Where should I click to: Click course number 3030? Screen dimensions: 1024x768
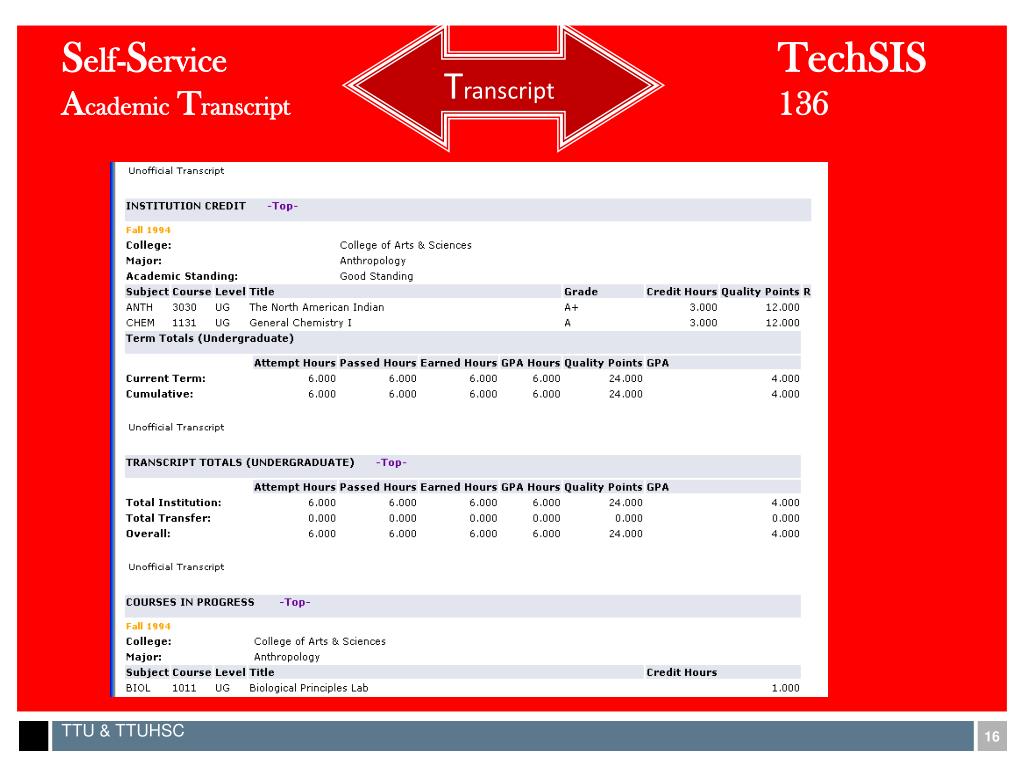tap(184, 308)
